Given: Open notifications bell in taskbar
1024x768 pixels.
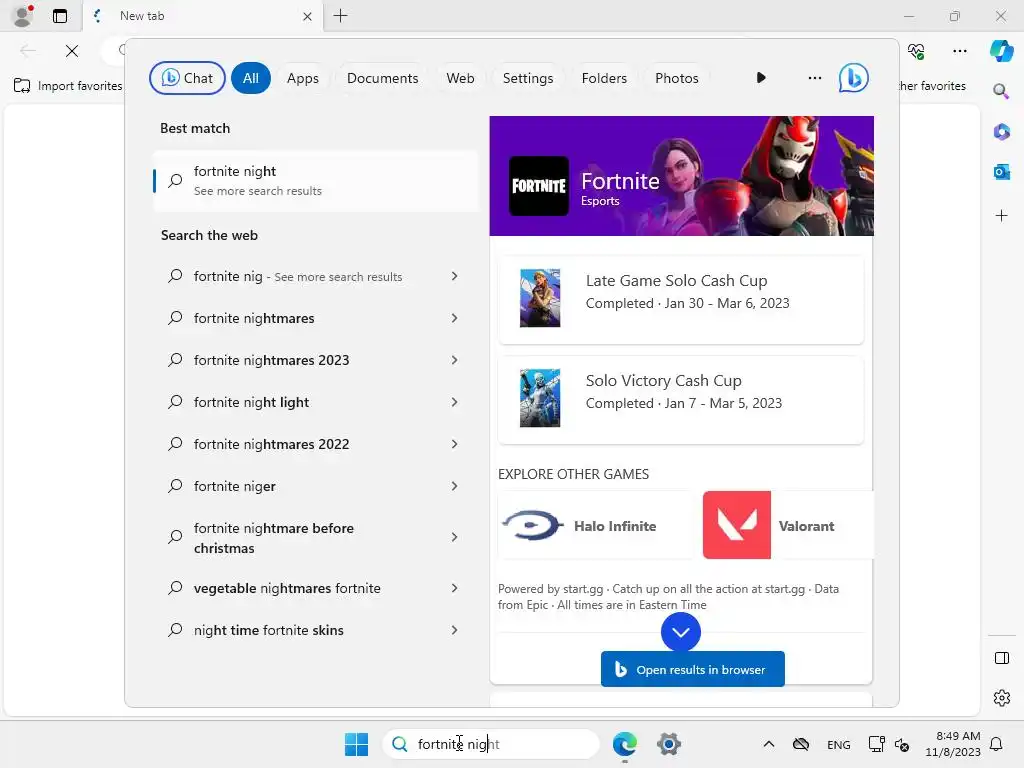Looking at the screenshot, I should tap(997, 744).
